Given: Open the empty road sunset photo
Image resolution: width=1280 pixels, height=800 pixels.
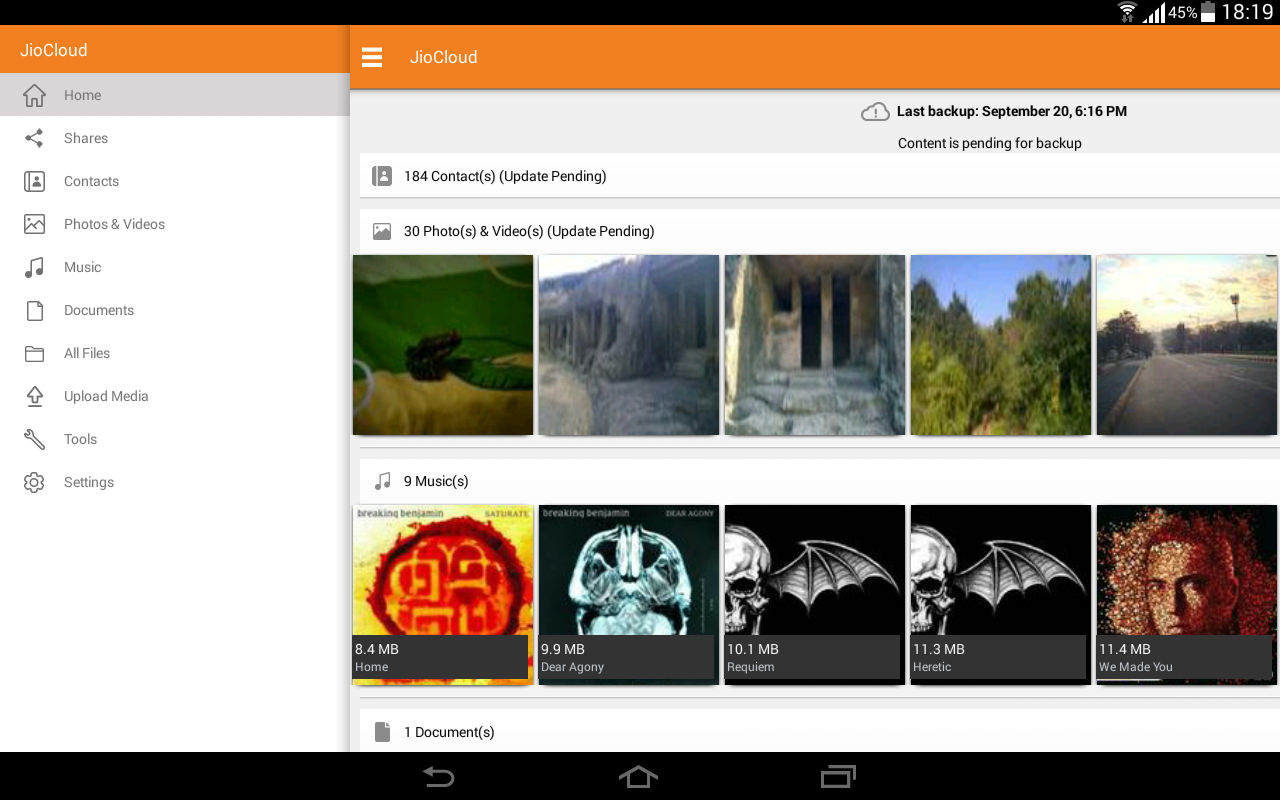Looking at the screenshot, I should click(1187, 345).
